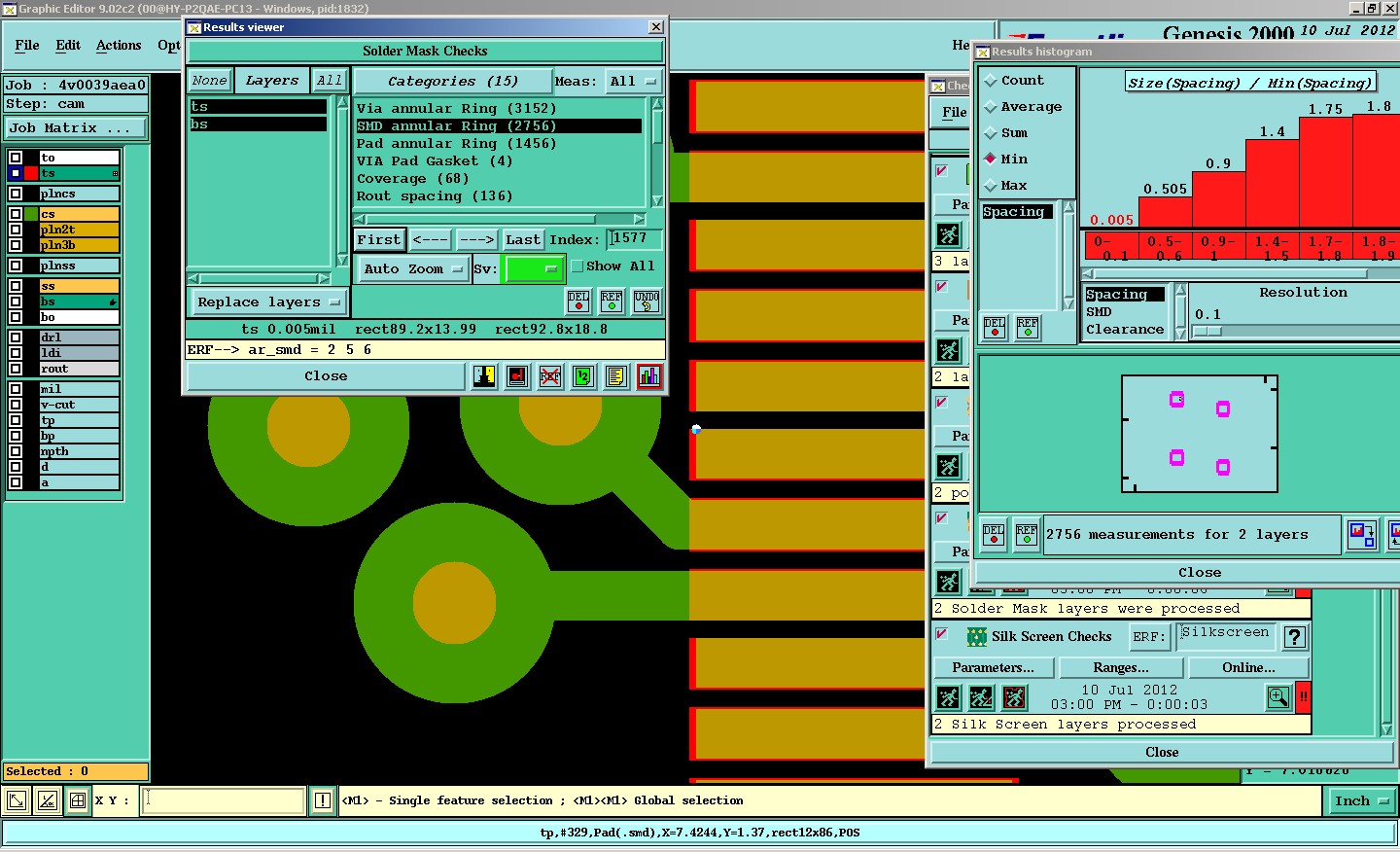Enable Show All checkbox in Results viewer
This screenshot has height=852, width=1400.
click(x=577, y=266)
